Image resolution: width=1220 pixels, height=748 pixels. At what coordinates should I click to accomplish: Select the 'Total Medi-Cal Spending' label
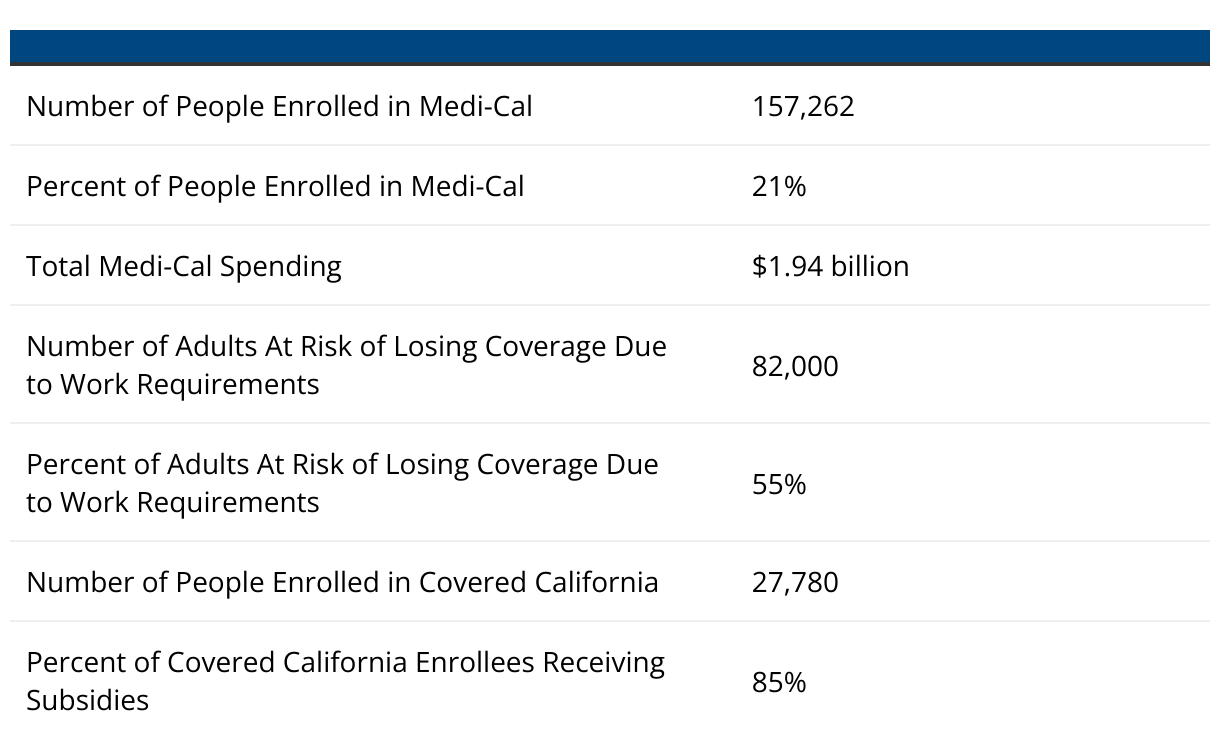click(184, 266)
